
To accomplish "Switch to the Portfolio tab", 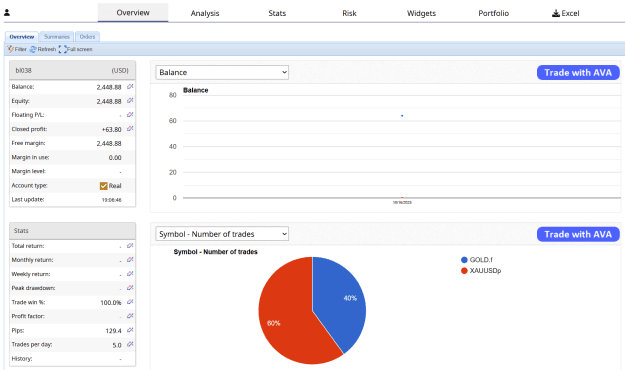I will pyautogui.click(x=493, y=13).
